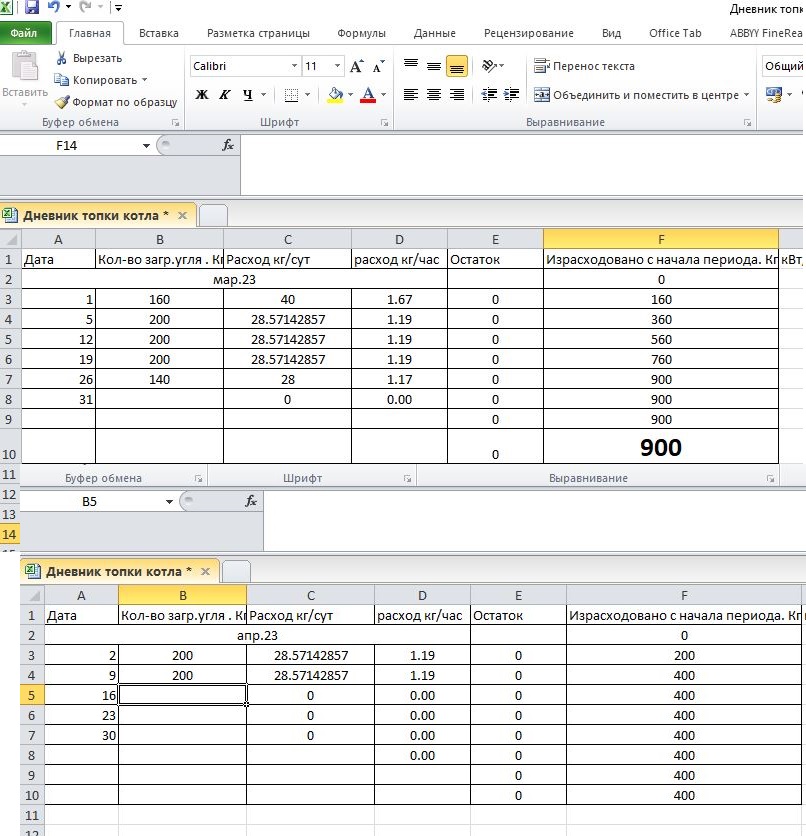This screenshot has width=806, height=836.
Task: Click the decrease font size icon
Action: 377,67
